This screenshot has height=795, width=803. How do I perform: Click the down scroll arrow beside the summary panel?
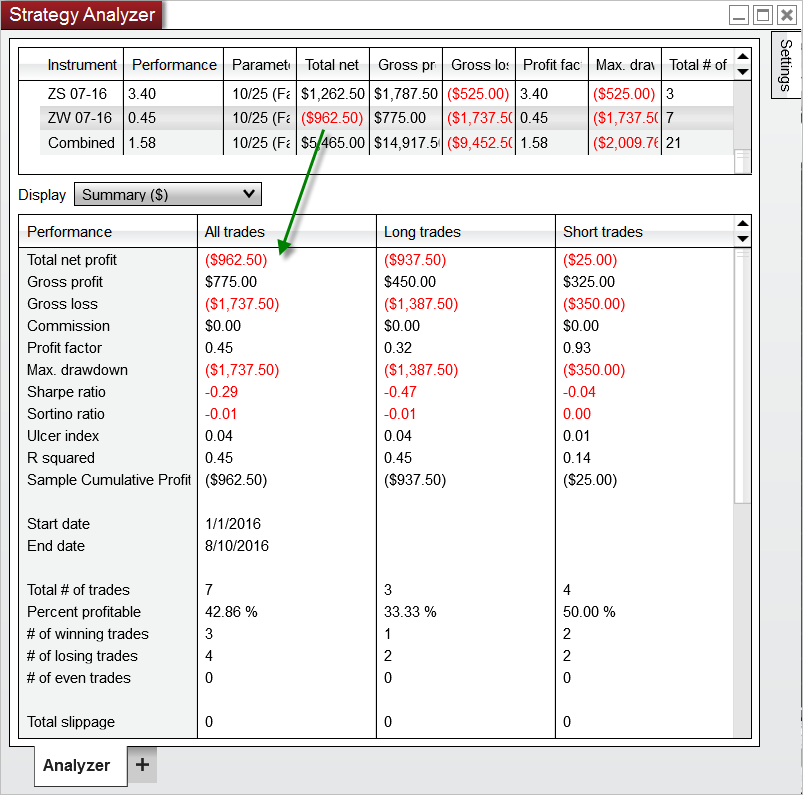point(741,240)
